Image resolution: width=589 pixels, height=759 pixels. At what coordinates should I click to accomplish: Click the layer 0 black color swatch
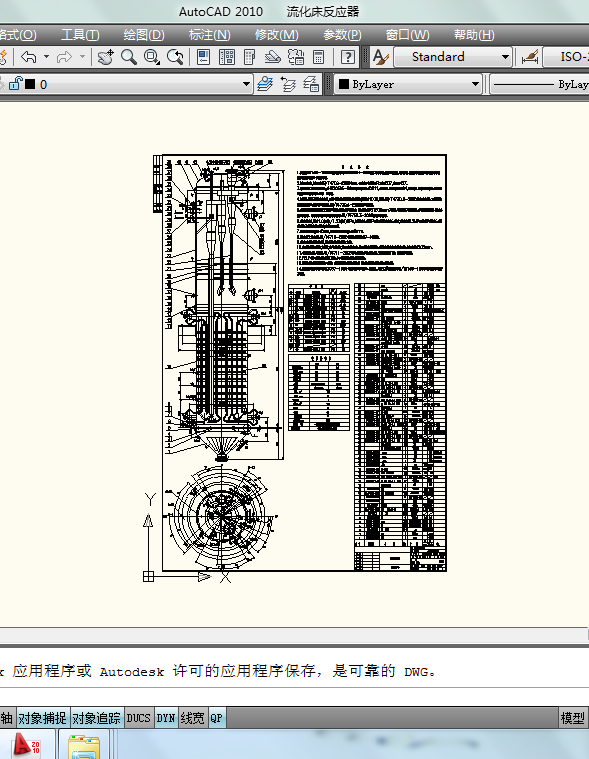(x=30, y=85)
